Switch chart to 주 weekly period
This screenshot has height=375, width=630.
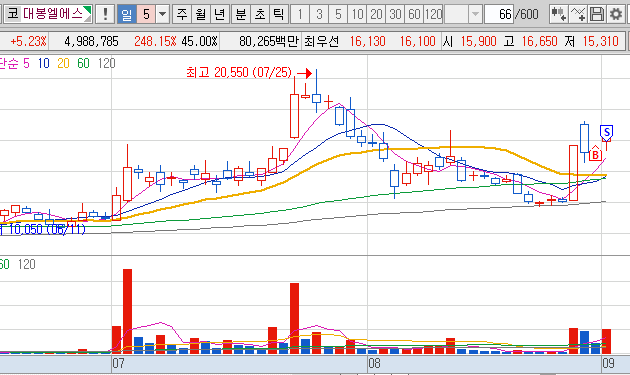[x=182, y=14]
